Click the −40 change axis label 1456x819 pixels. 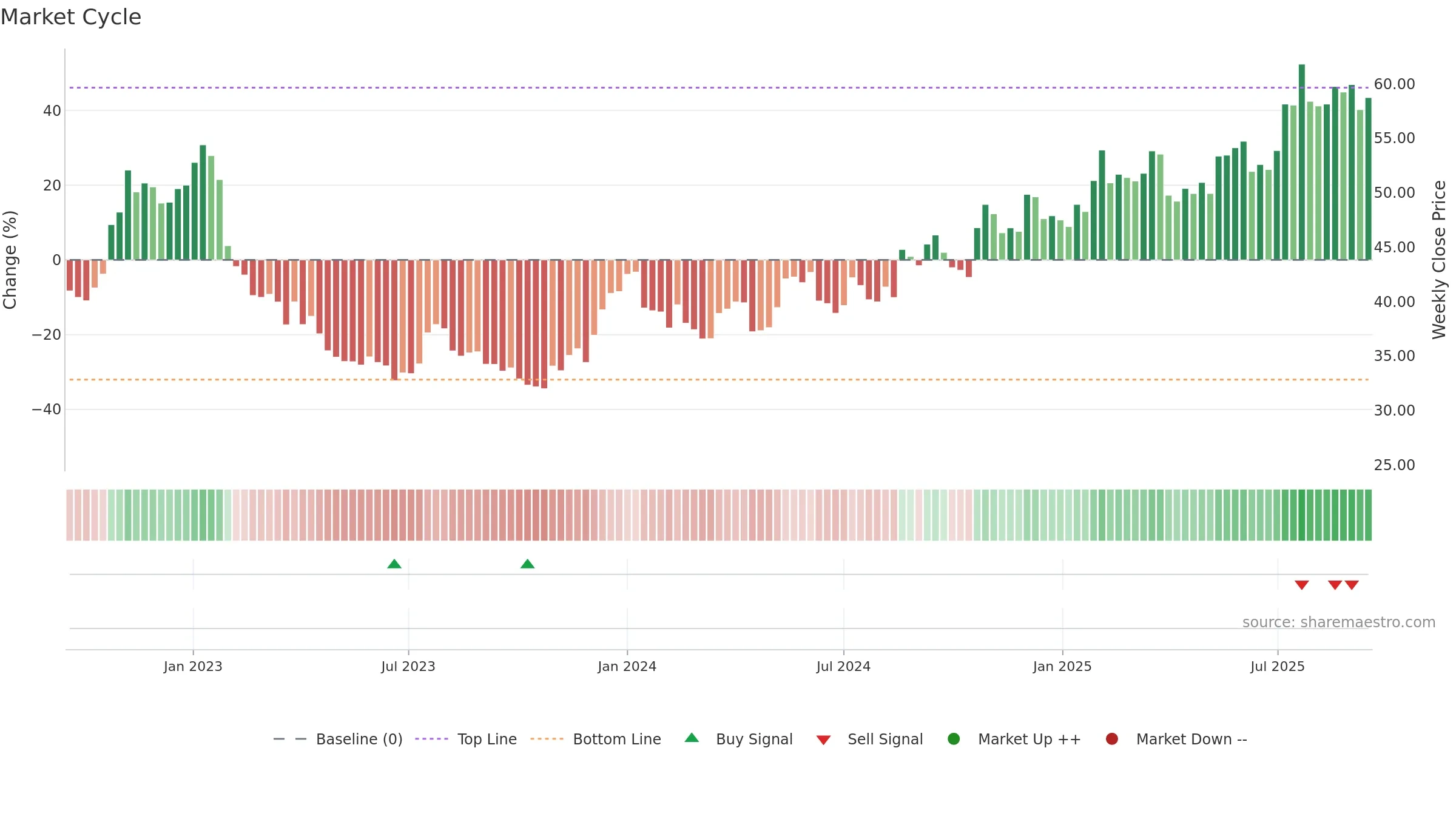tap(47, 409)
